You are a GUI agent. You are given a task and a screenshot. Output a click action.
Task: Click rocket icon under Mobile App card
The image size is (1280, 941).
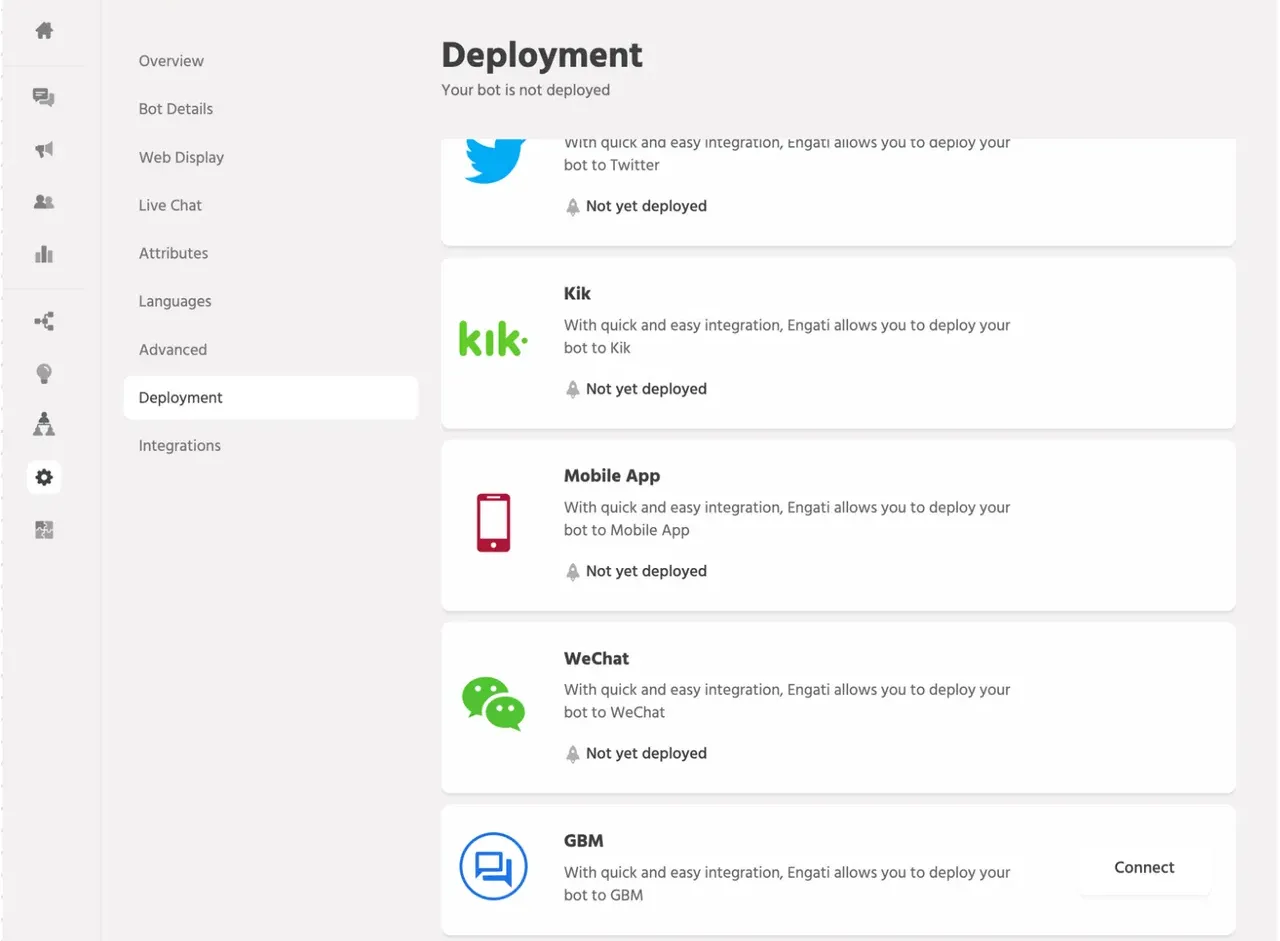[573, 572]
